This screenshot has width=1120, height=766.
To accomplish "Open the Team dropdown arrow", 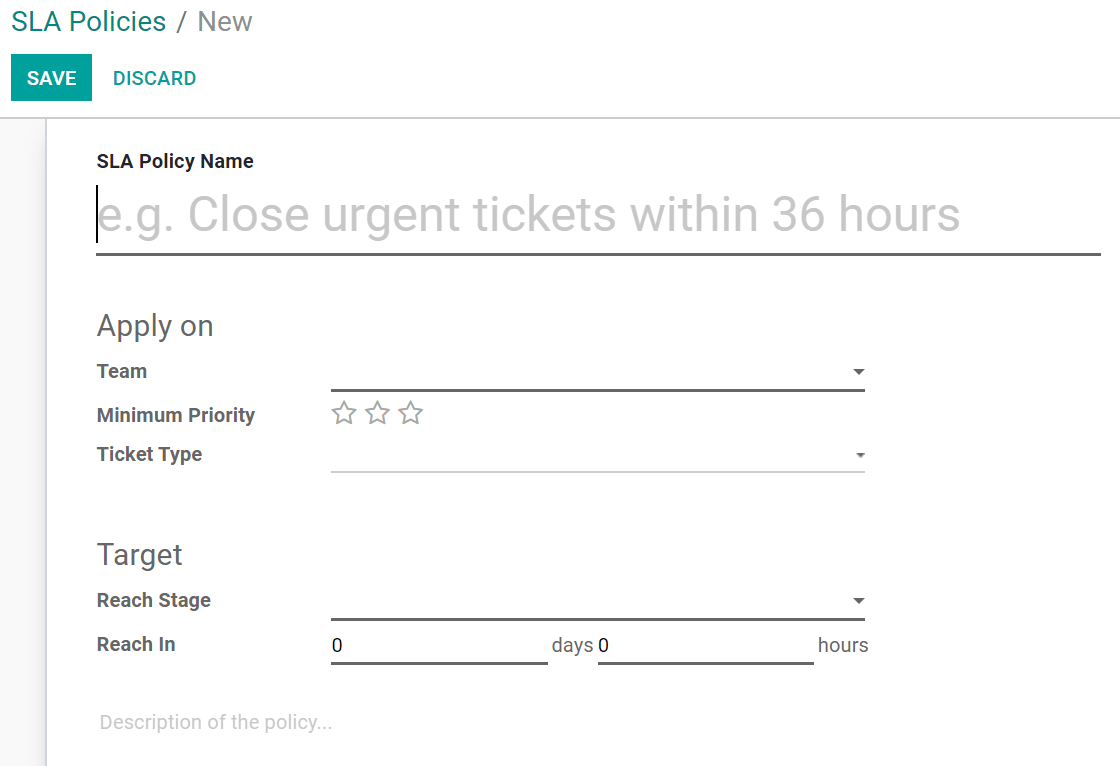I will pos(858,372).
